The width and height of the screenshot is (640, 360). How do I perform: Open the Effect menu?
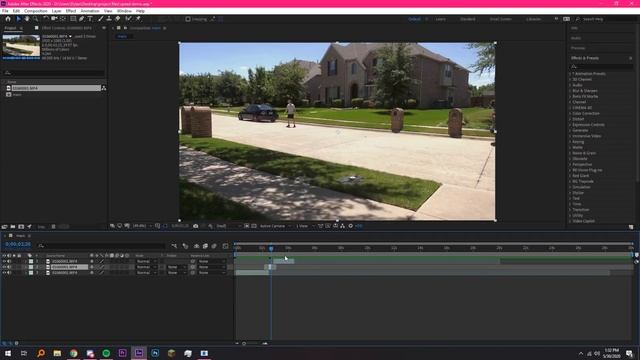(71, 11)
